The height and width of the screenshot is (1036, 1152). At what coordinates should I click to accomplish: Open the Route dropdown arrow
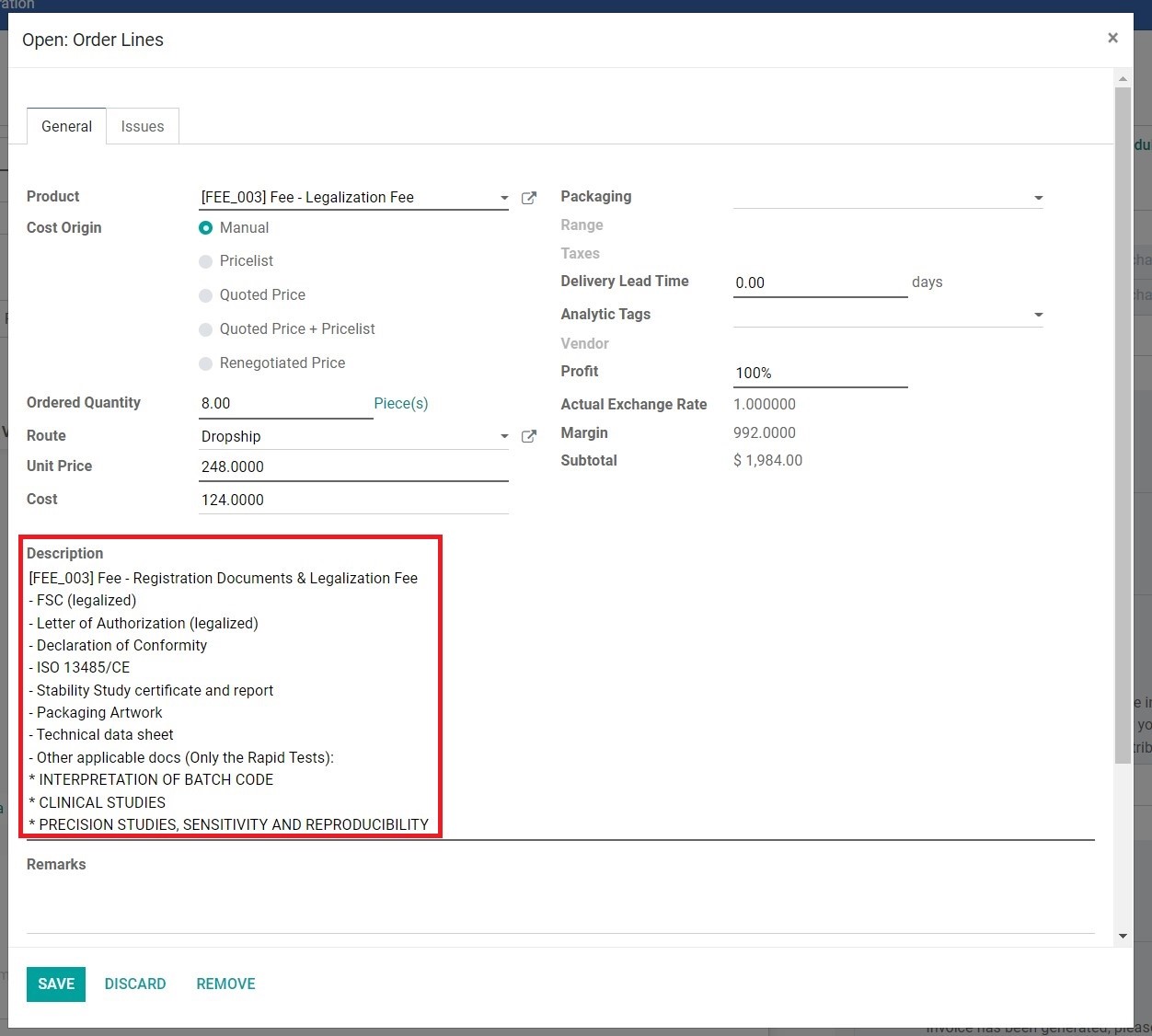pyautogui.click(x=504, y=436)
